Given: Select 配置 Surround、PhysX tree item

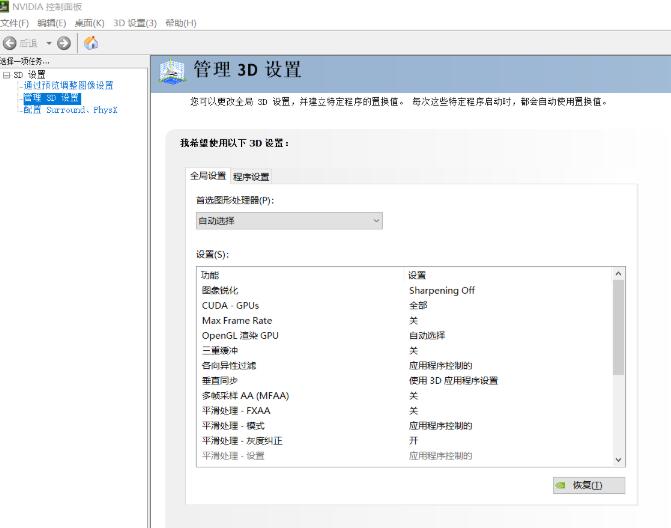Looking at the screenshot, I should 70,110.
